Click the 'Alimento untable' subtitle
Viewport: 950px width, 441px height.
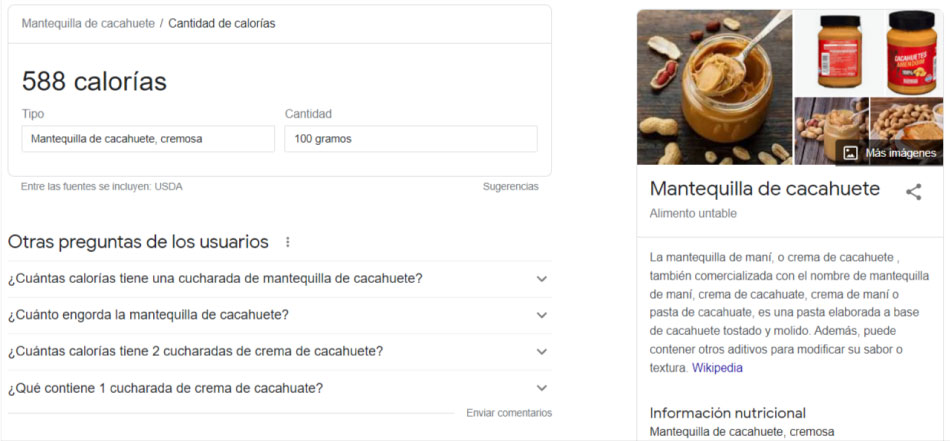point(693,213)
